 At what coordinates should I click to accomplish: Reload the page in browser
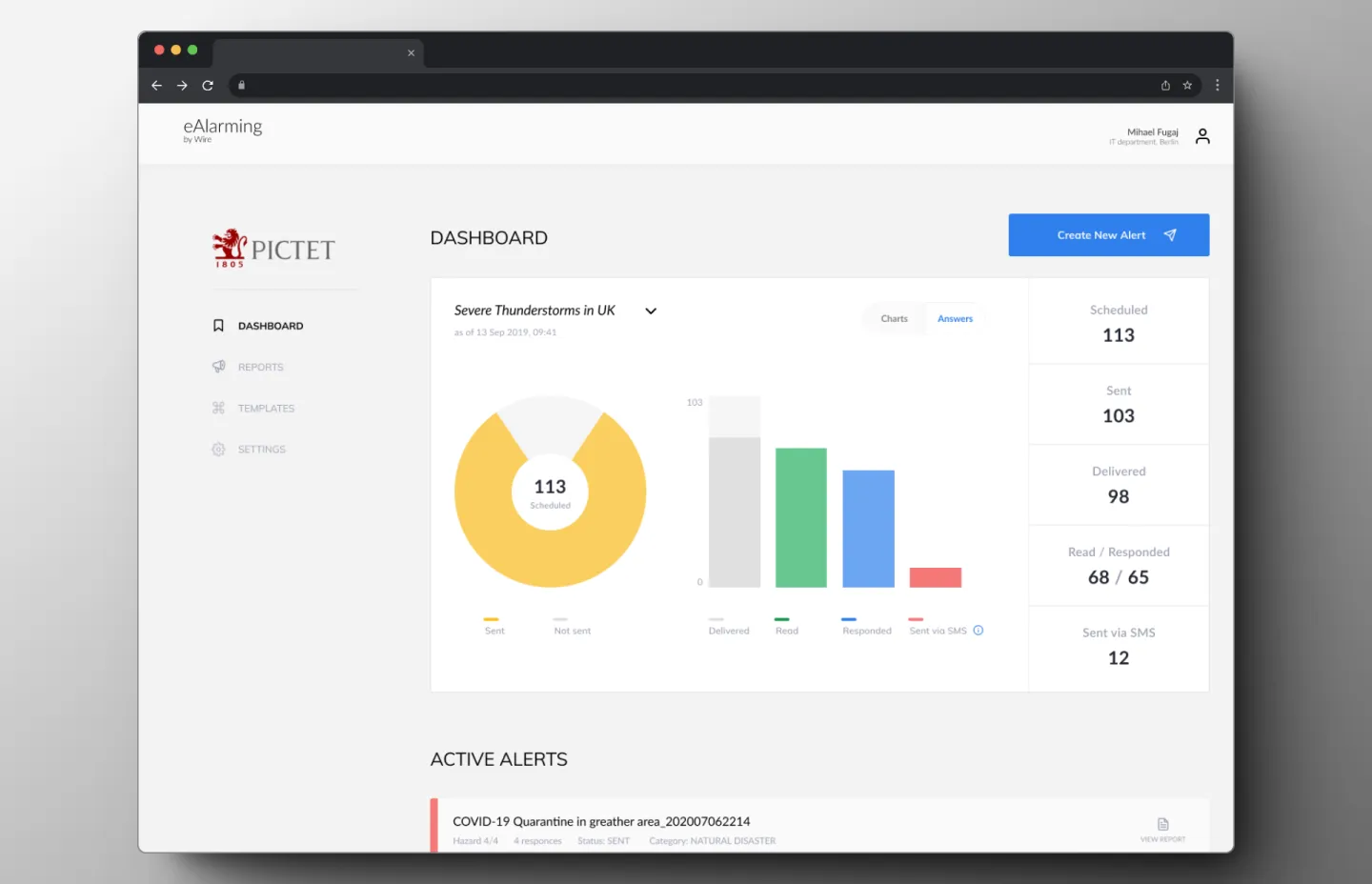208,86
